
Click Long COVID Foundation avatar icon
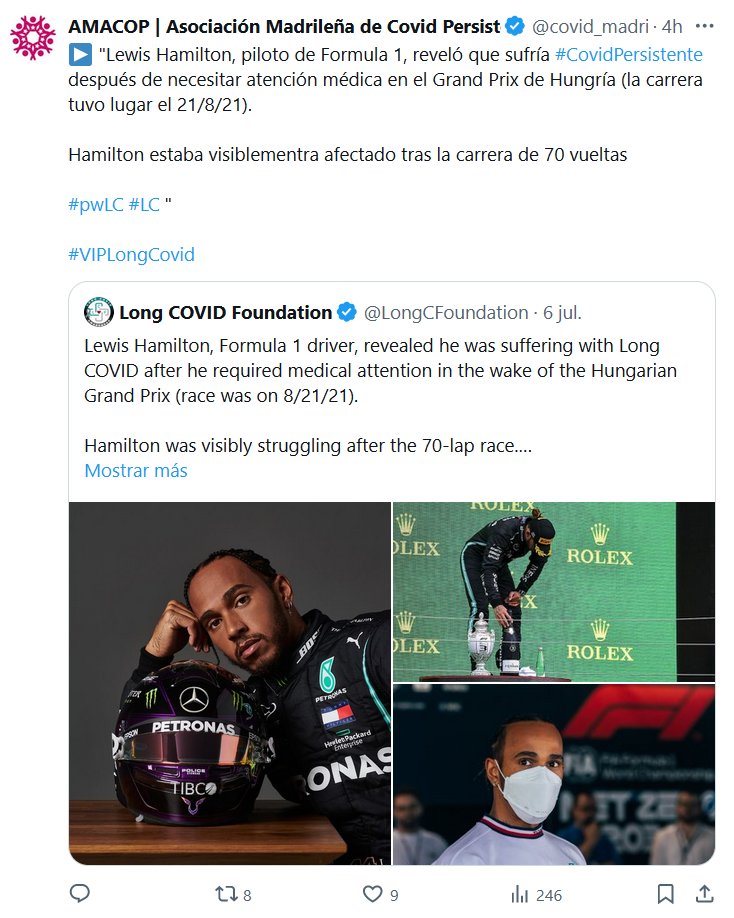point(98,312)
